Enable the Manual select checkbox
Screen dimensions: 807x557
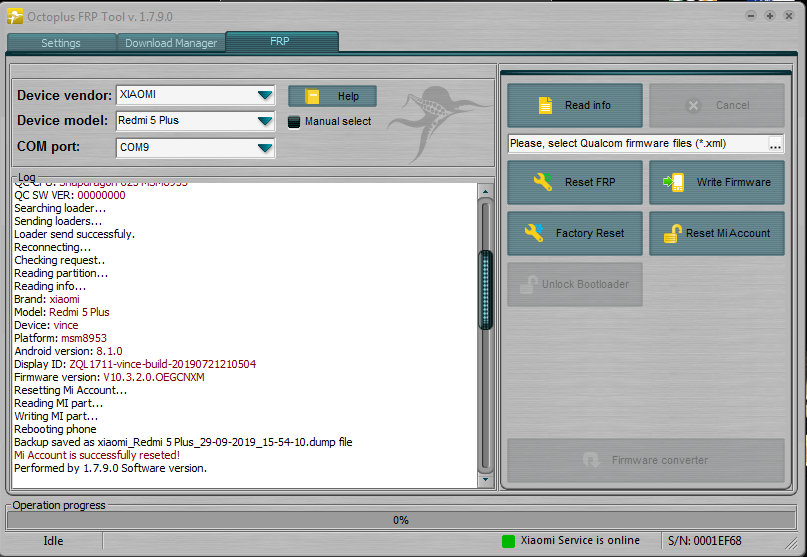[293, 121]
